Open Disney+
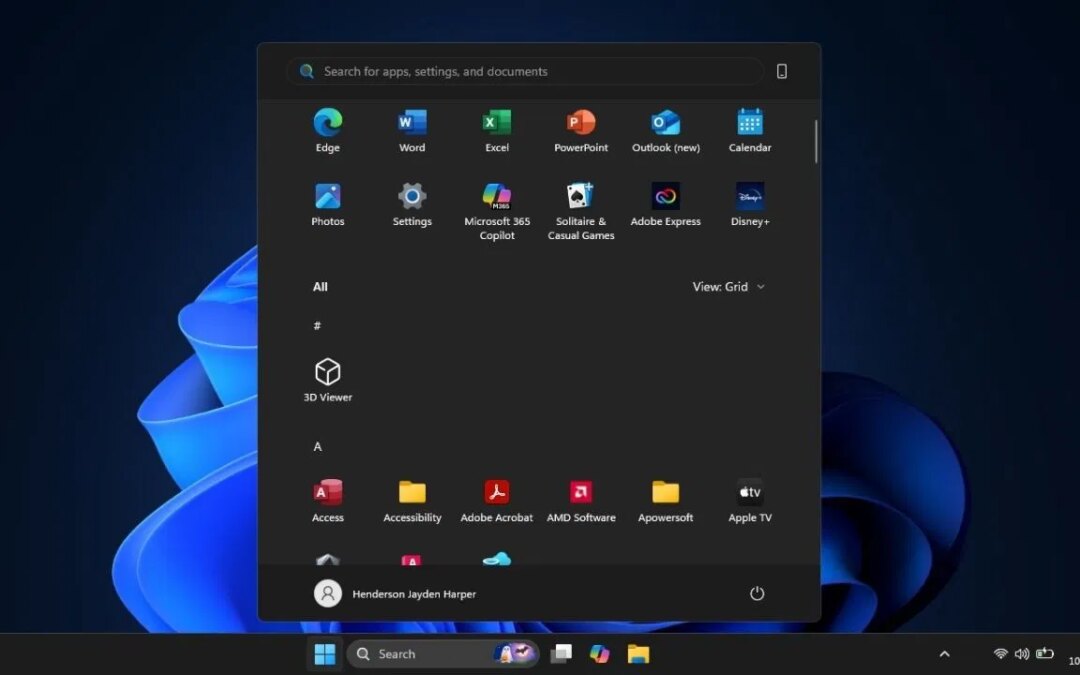 [x=749, y=205]
